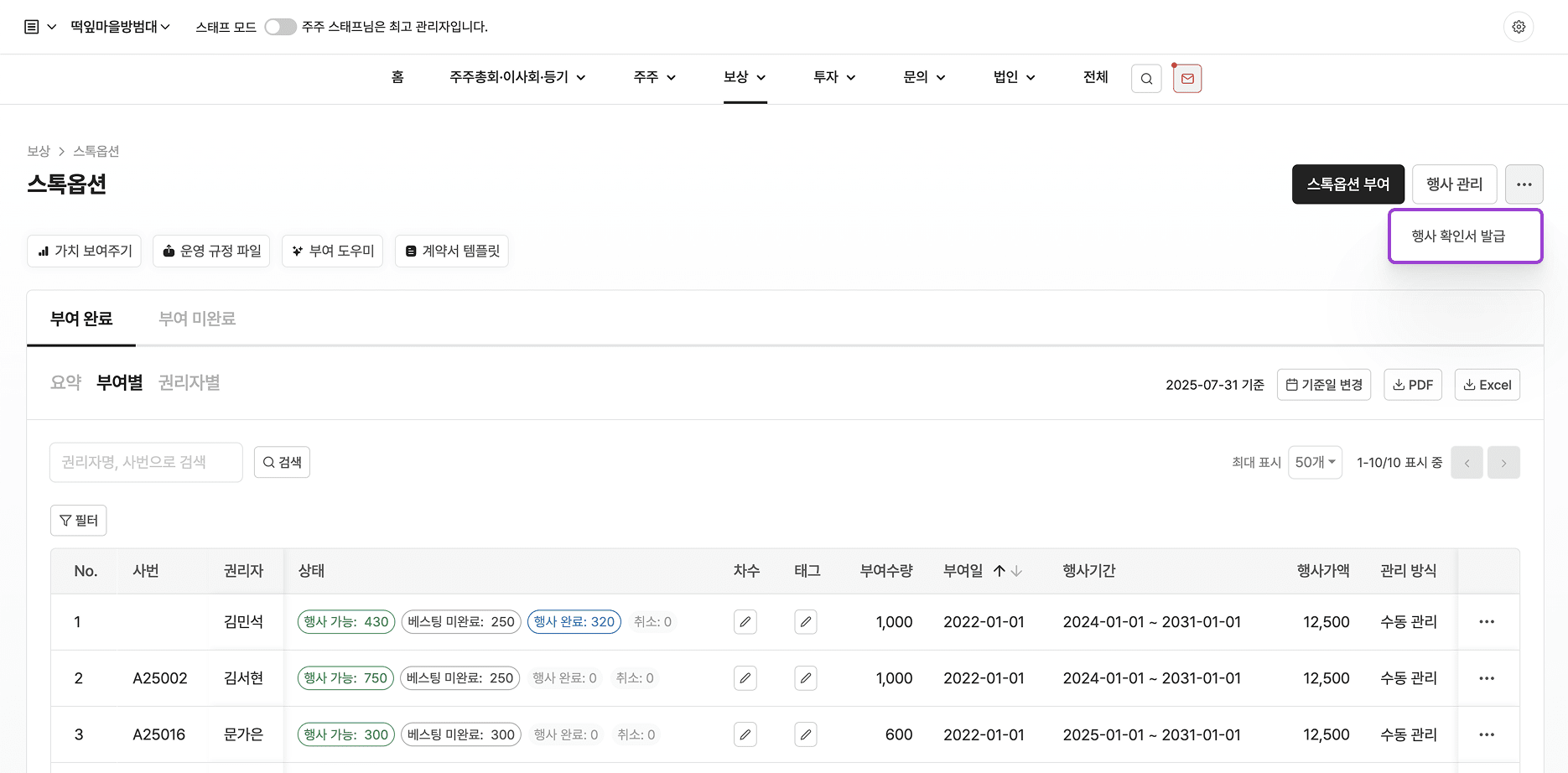This screenshot has height=773, width=1568.
Task: Select 행사 확인서 발급 from the menu
Action: (x=1465, y=236)
